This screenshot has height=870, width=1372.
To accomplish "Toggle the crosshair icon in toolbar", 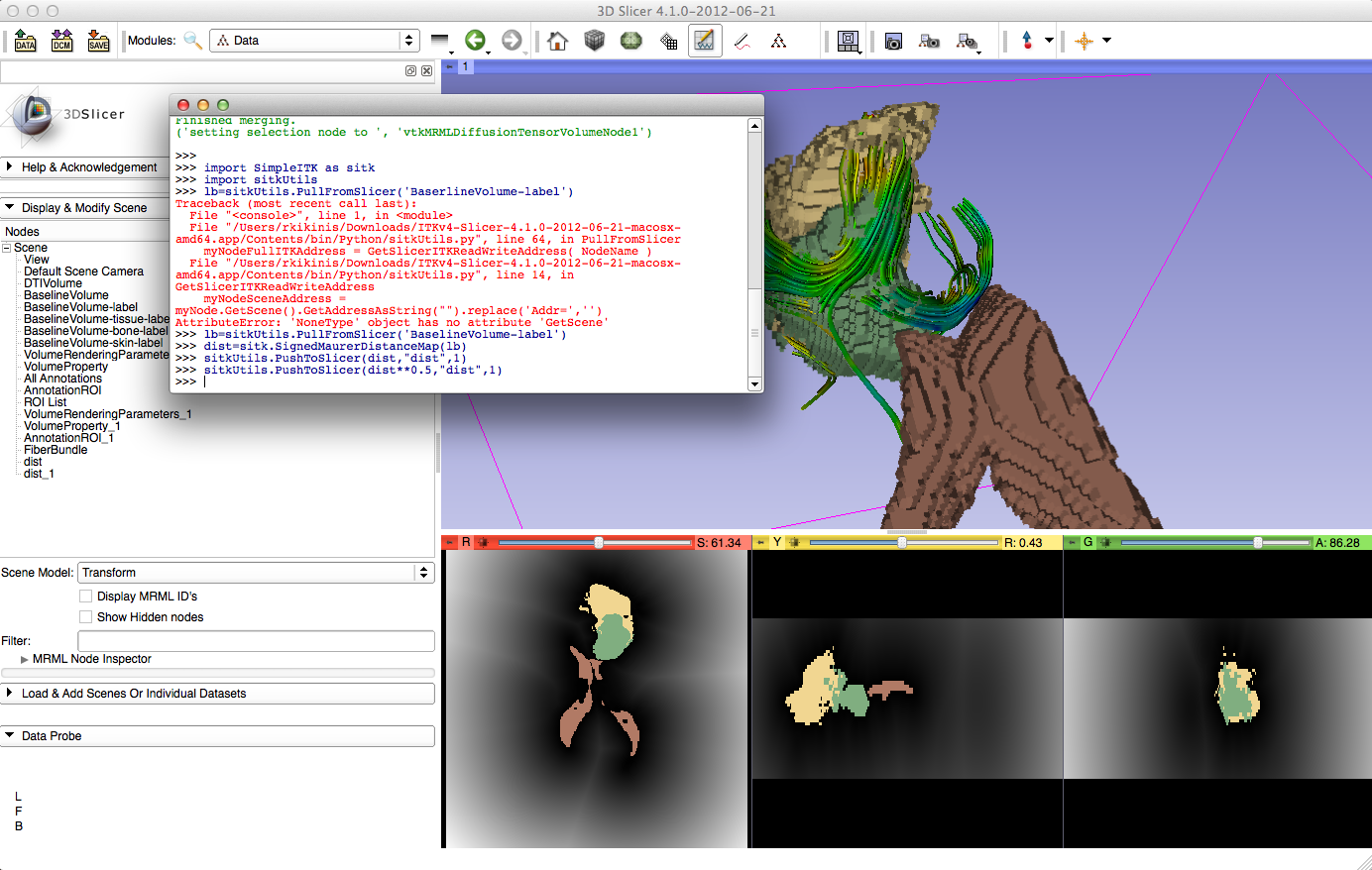I will (x=1084, y=41).
